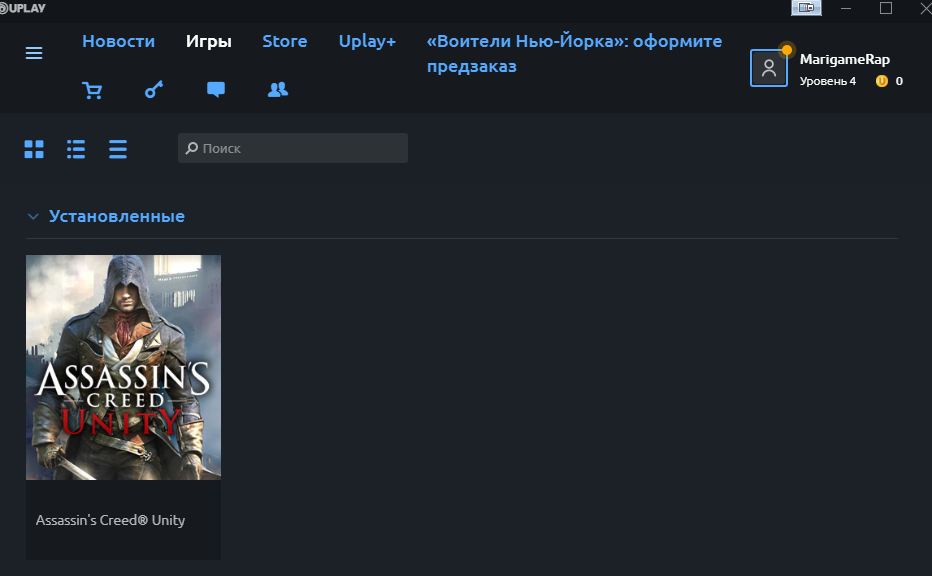
Task: Open the chat messages icon
Action: coord(216,90)
